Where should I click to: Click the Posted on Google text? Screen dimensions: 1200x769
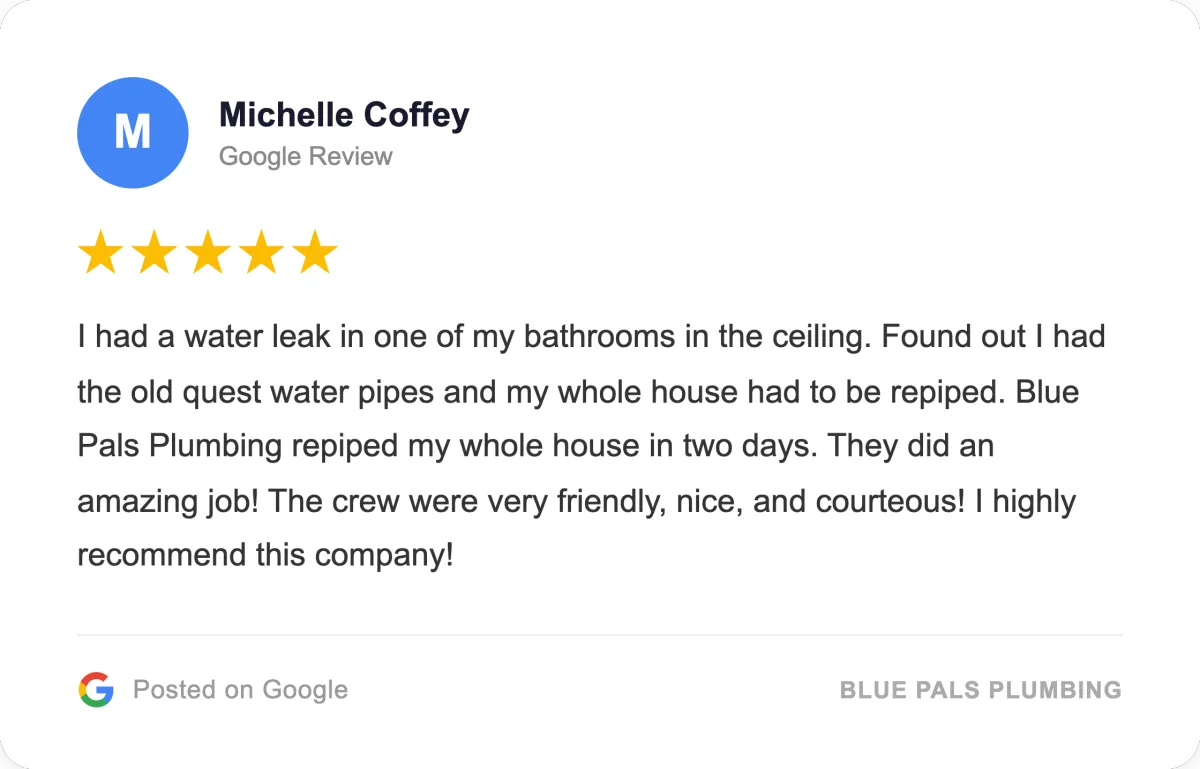240,690
